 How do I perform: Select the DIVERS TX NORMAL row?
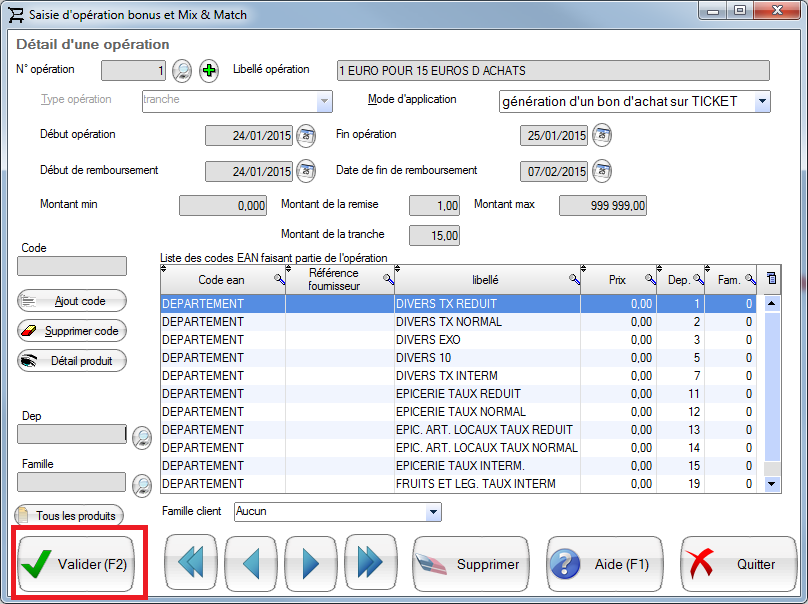(458, 322)
